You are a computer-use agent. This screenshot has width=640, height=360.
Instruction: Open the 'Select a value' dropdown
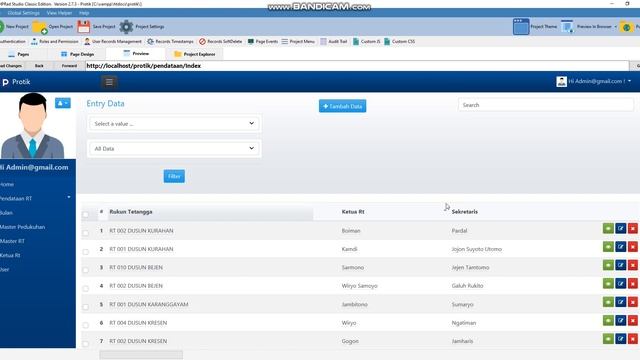tap(174, 124)
